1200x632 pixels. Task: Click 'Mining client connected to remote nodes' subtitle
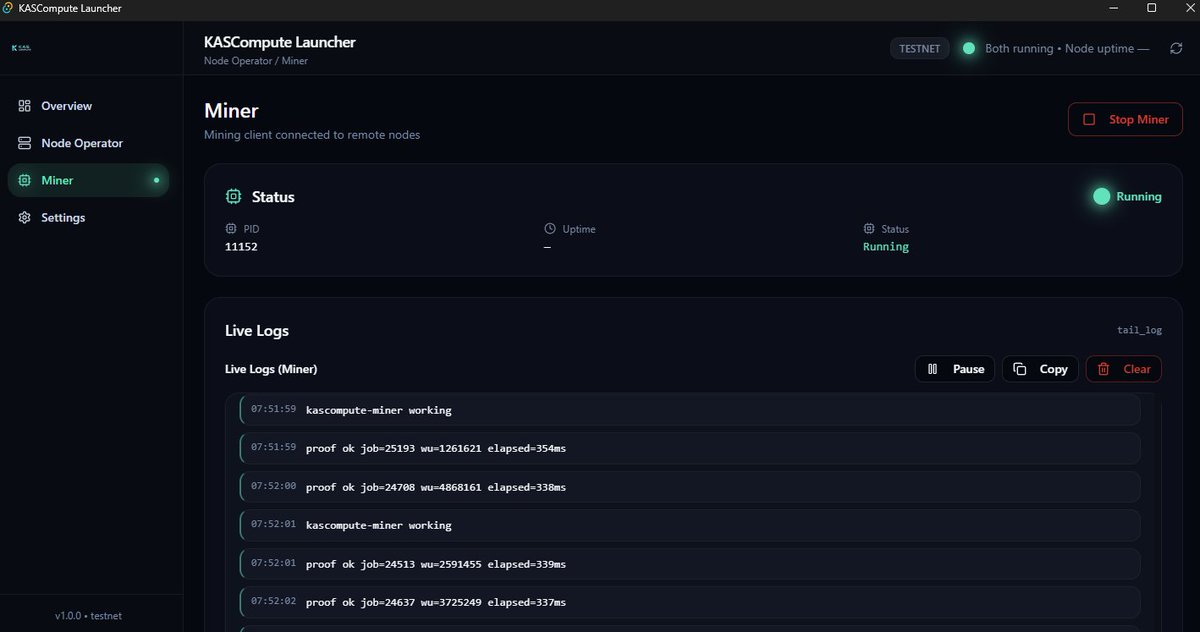coord(312,135)
